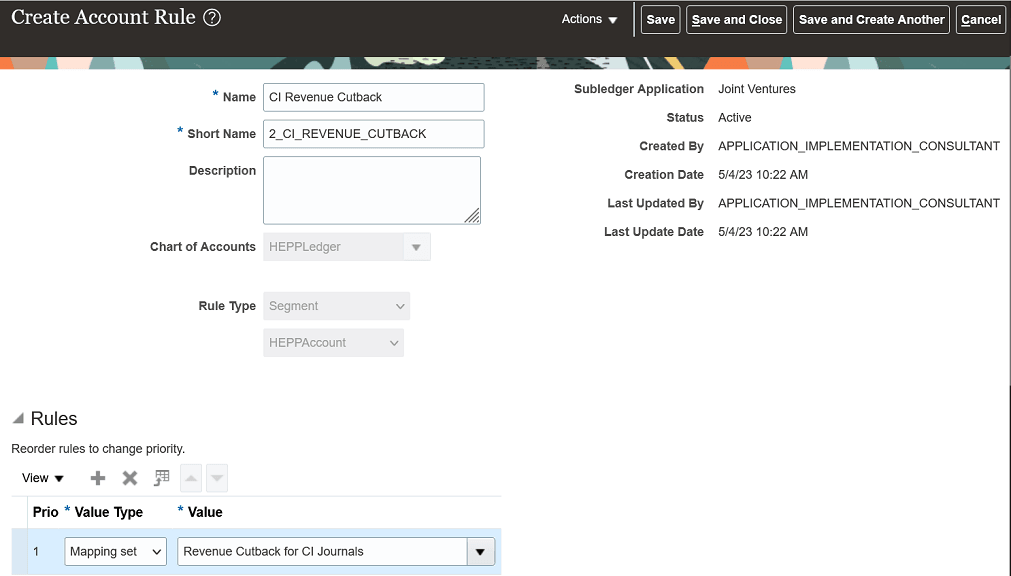Click Last Updated By APPLICATION_IMPLEMENTATION_CONSULTANT value
The height and width of the screenshot is (576, 1011).
[859, 203]
